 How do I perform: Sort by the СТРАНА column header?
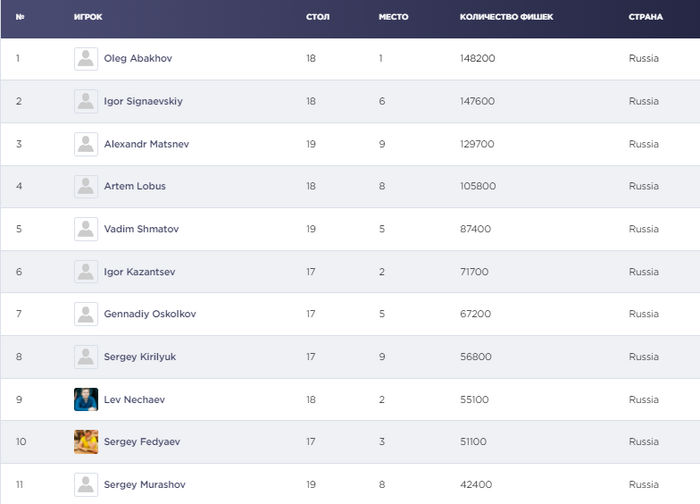tap(645, 17)
